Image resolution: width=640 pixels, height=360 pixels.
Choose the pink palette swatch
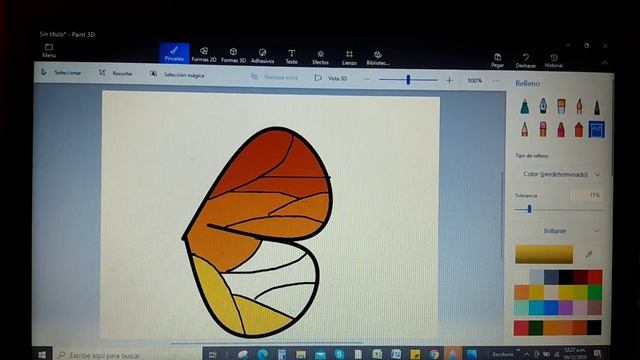click(580, 307)
